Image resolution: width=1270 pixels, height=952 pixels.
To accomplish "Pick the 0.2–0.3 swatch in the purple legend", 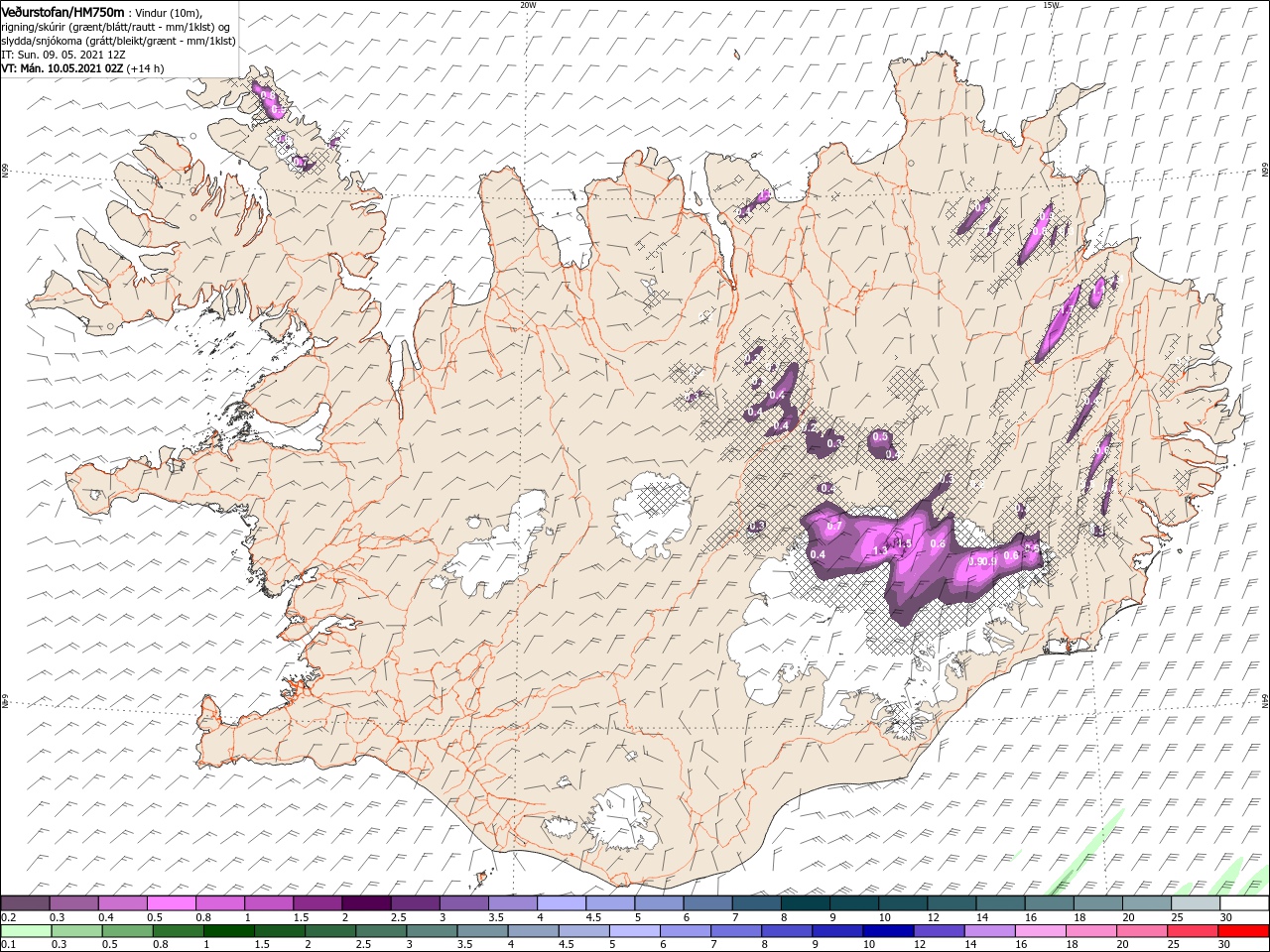I will [25, 903].
